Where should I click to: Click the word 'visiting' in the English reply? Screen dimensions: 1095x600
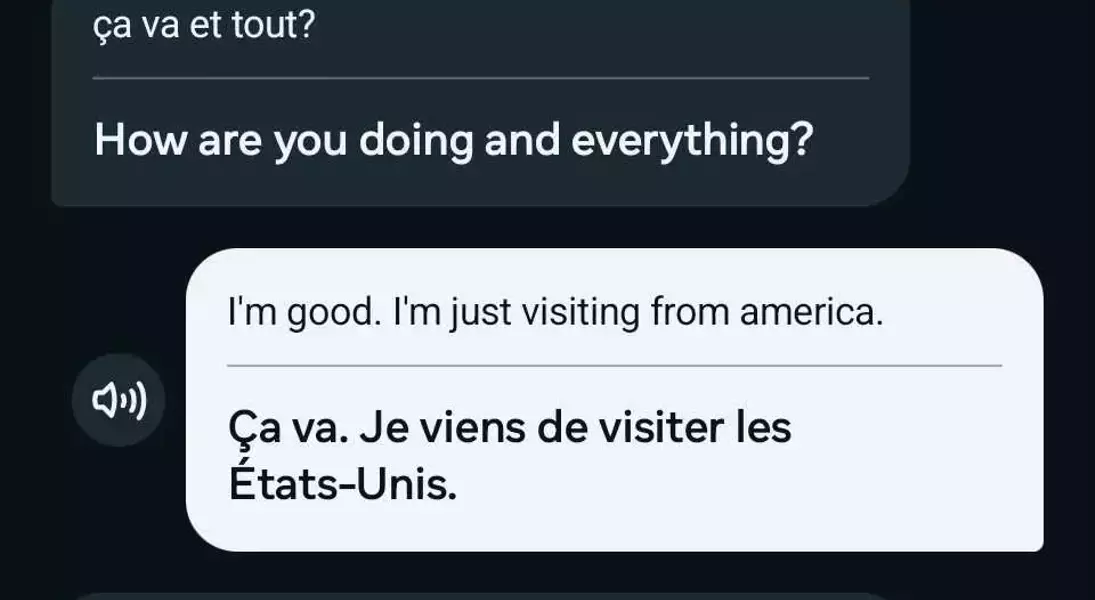pyautogui.click(x=581, y=313)
